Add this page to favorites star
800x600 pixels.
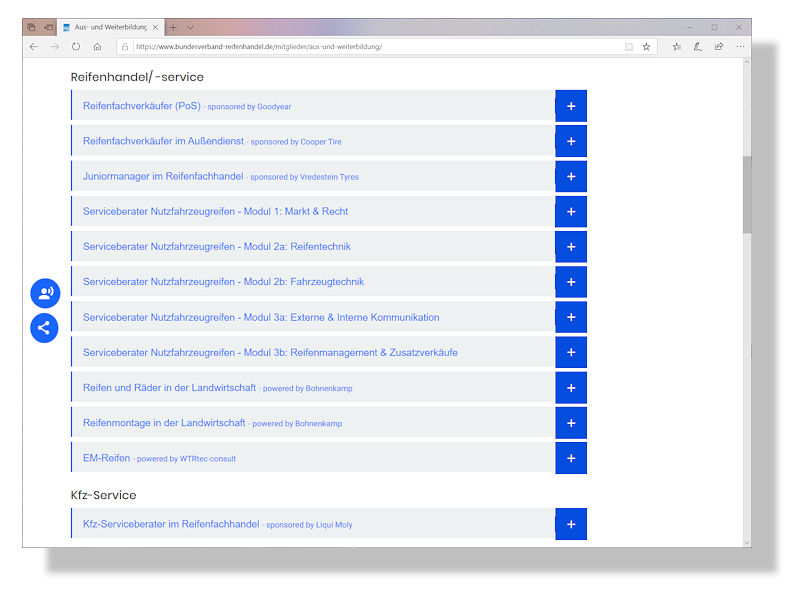(x=646, y=47)
